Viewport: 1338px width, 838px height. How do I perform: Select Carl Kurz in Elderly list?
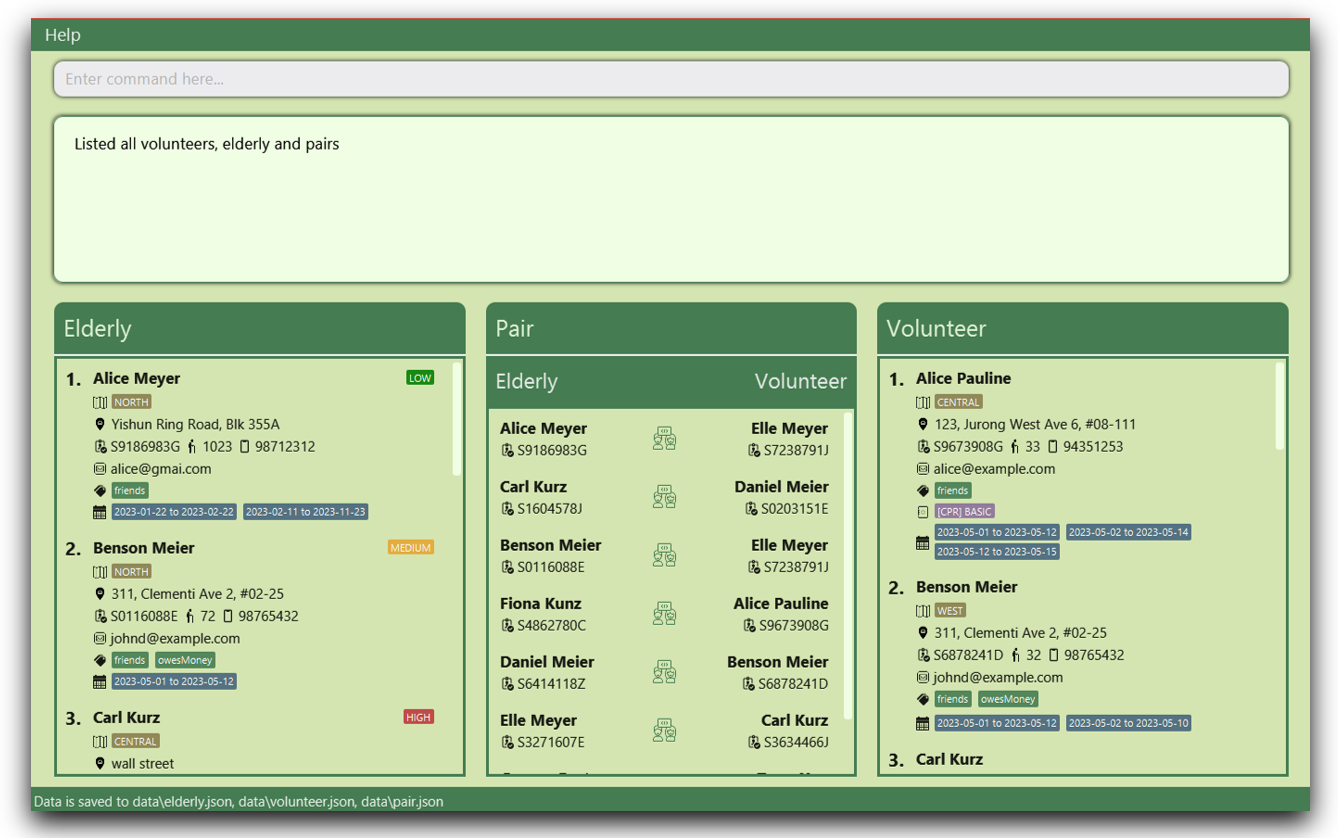(x=127, y=718)
